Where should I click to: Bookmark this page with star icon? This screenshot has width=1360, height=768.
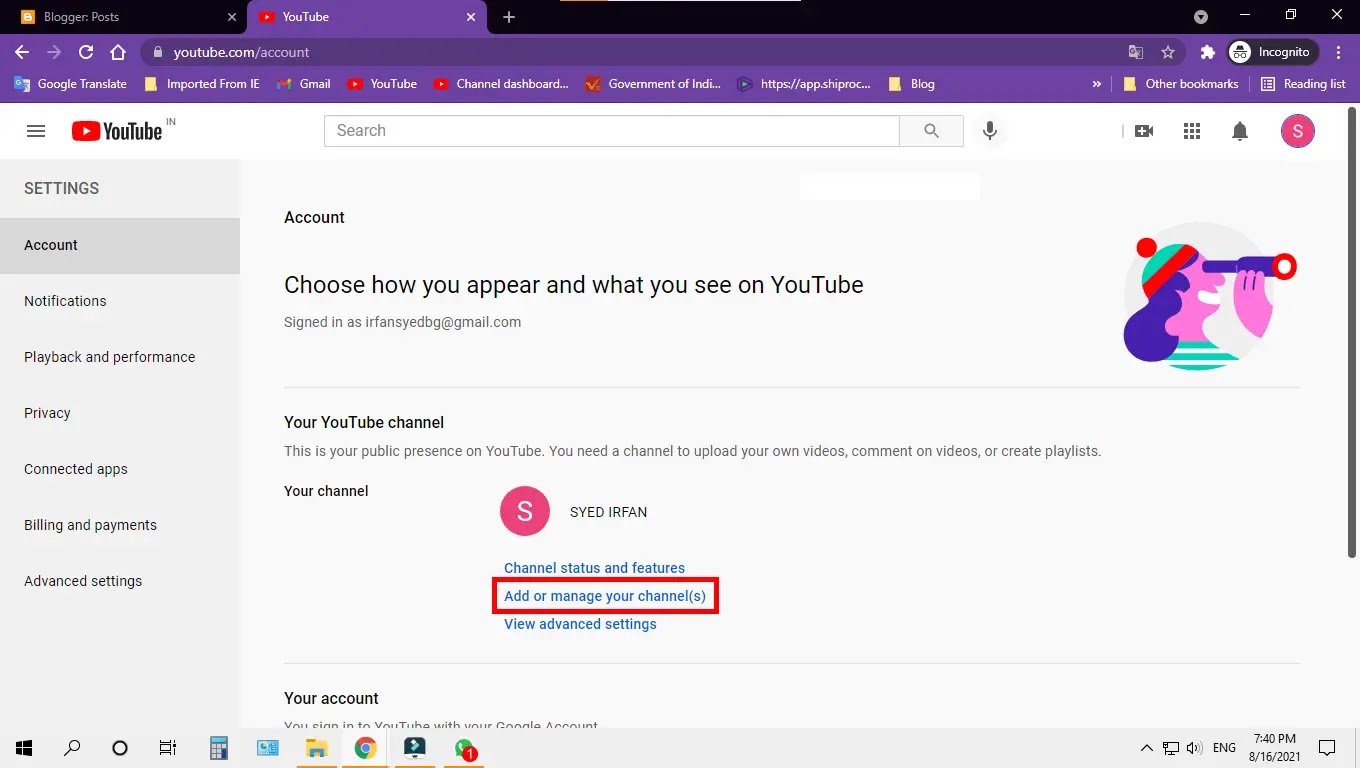[x=1168, y=52]
